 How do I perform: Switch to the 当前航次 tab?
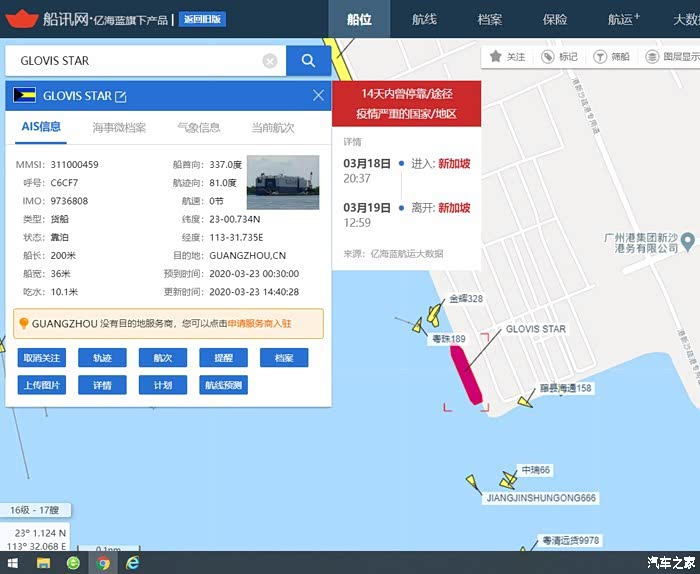point(273,128)
